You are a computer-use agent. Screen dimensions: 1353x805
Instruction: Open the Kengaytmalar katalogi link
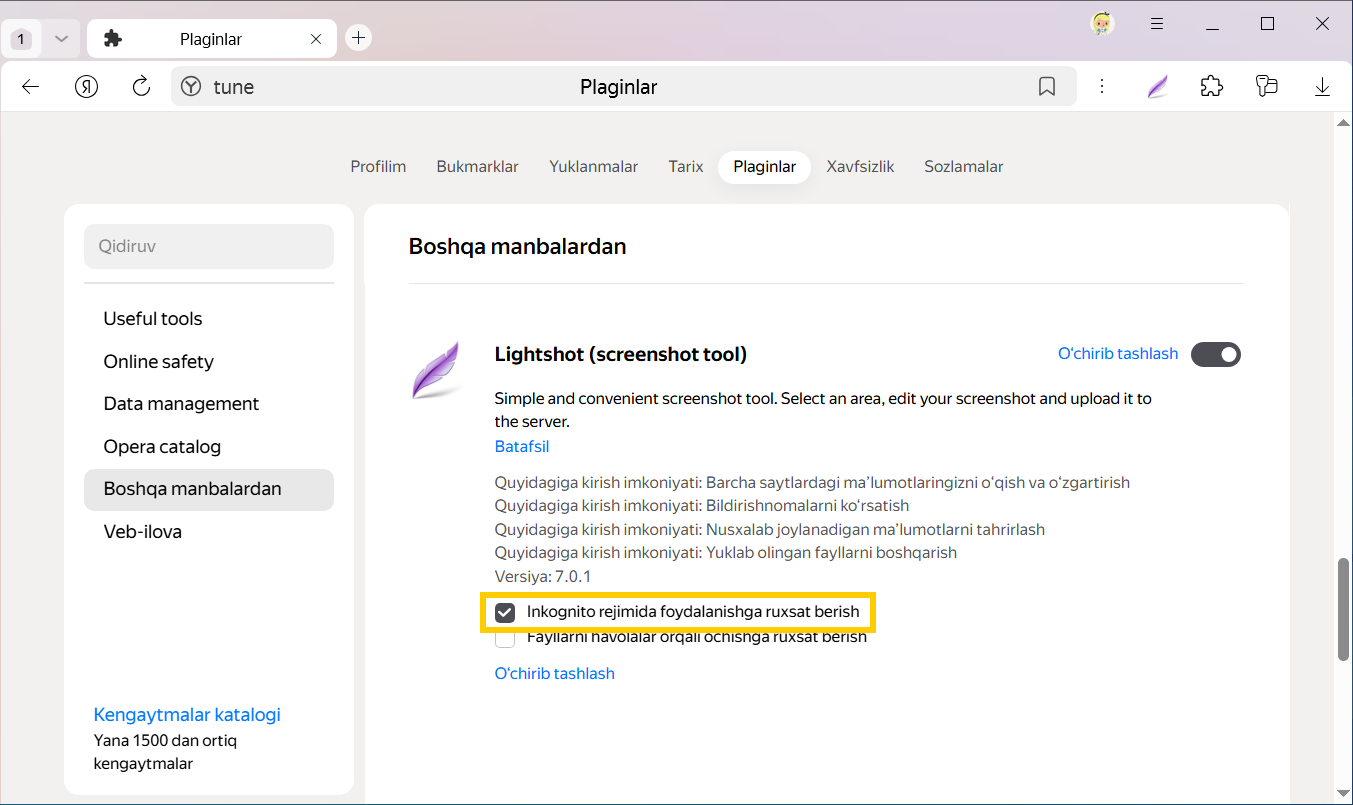click(187, 715)
